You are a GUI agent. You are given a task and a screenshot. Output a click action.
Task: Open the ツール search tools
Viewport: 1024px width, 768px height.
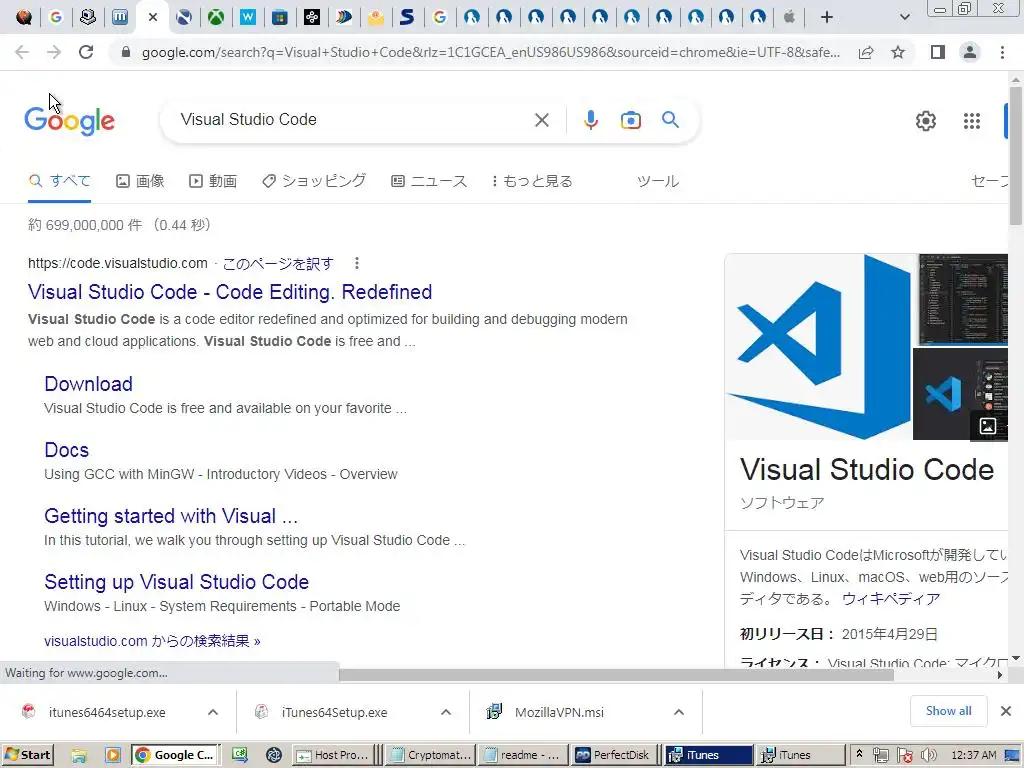[658, 181]
